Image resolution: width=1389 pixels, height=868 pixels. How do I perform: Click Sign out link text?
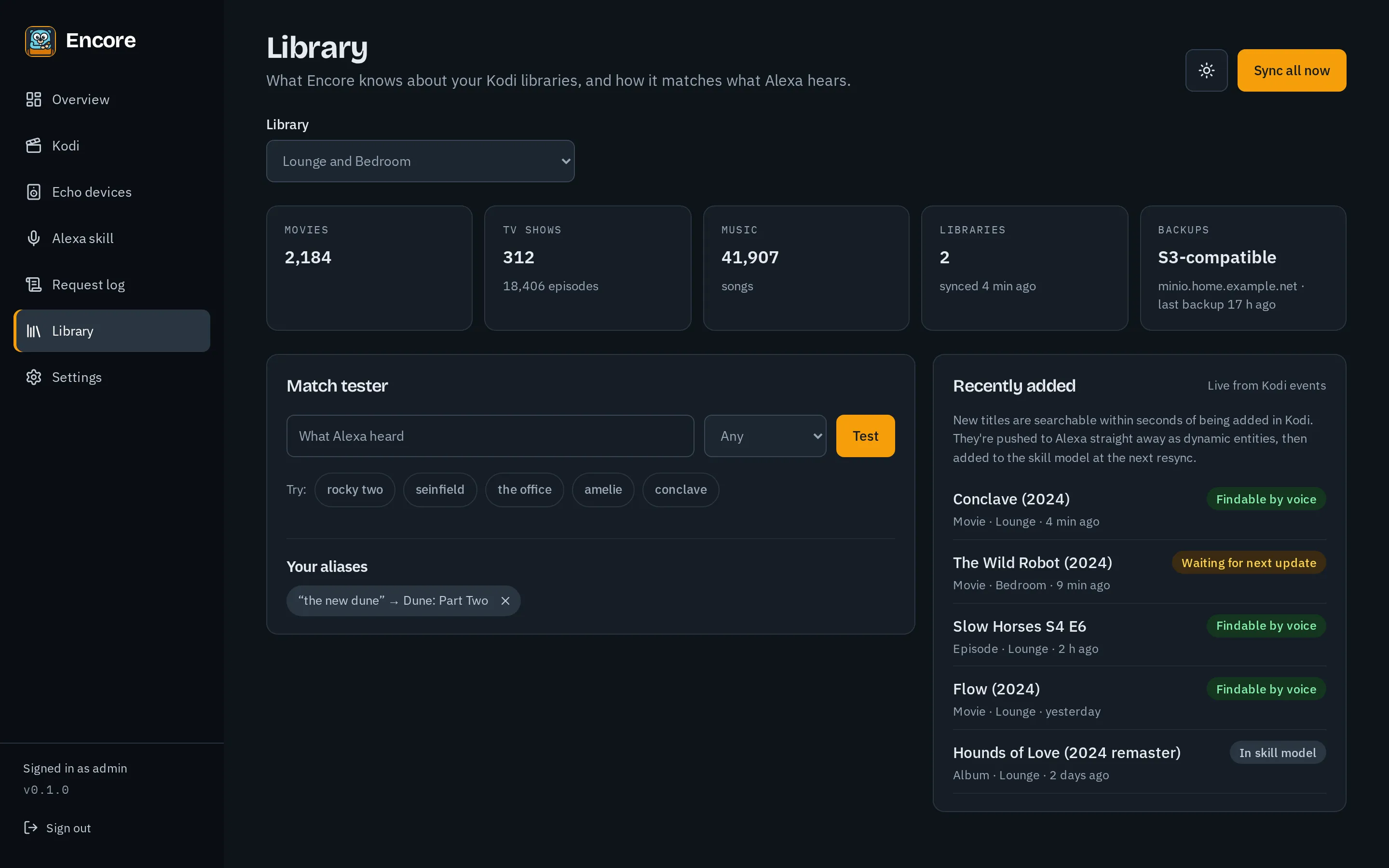coord(68,828)
